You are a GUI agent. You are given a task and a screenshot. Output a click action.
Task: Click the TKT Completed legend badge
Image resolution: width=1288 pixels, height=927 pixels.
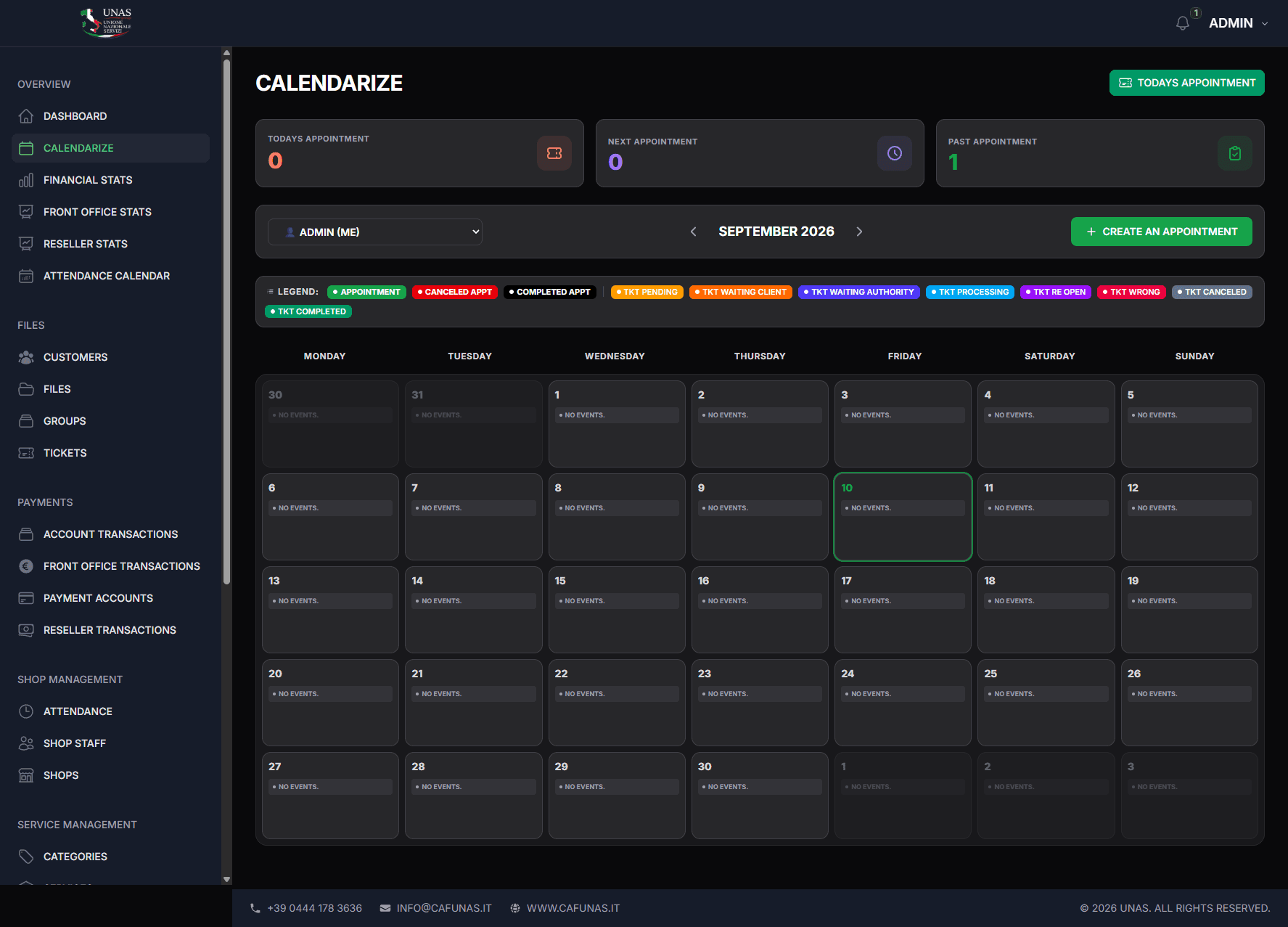pyautogui.click(x=308, y=311)
